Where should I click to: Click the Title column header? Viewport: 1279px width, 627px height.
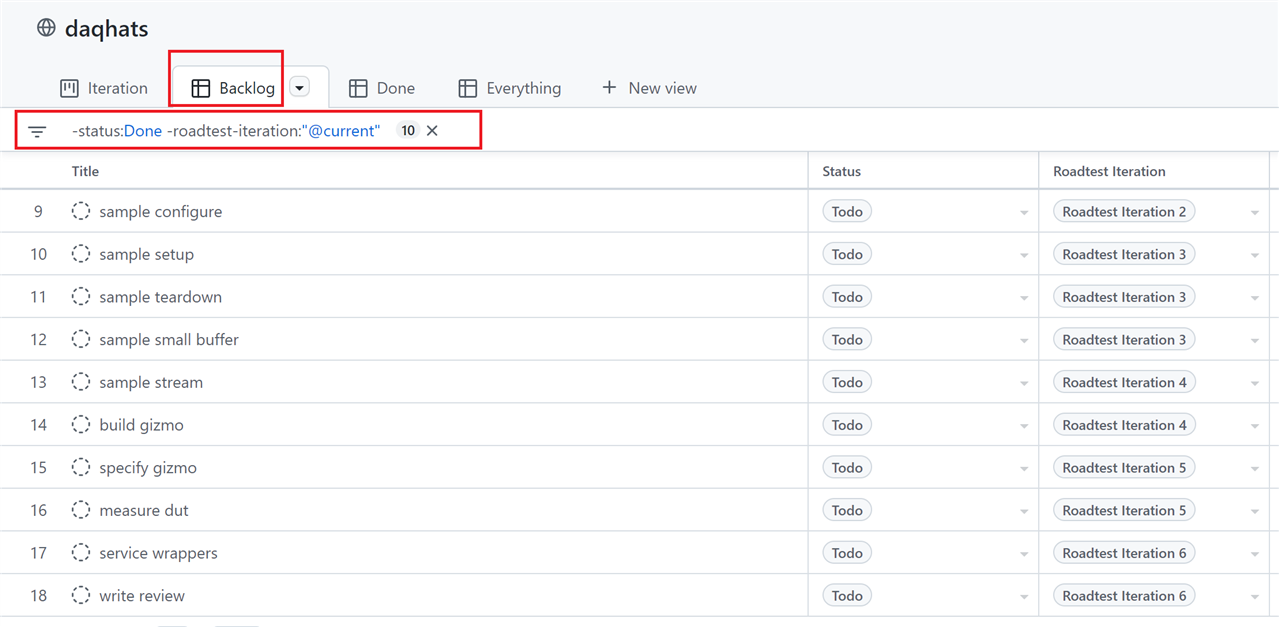[x=85, y=171]
